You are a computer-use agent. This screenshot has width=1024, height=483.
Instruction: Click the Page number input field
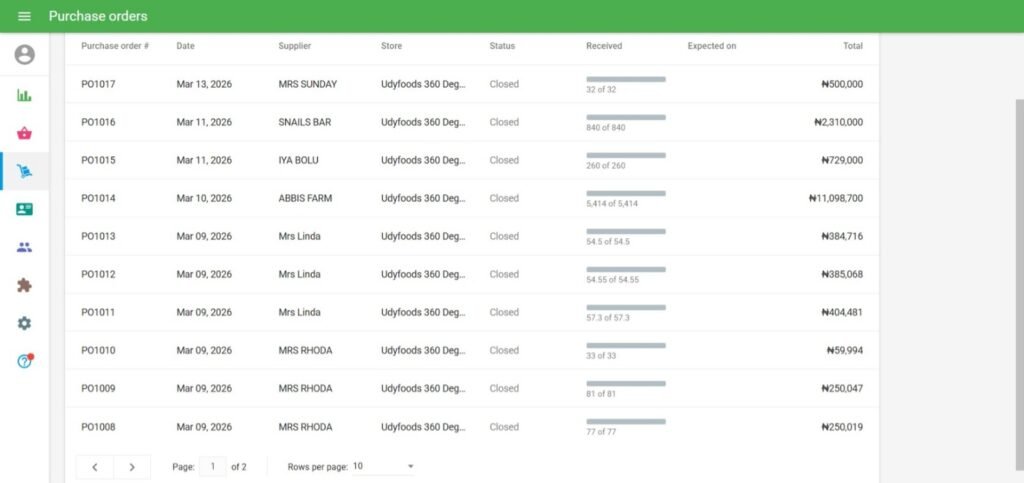pos(212,467)
